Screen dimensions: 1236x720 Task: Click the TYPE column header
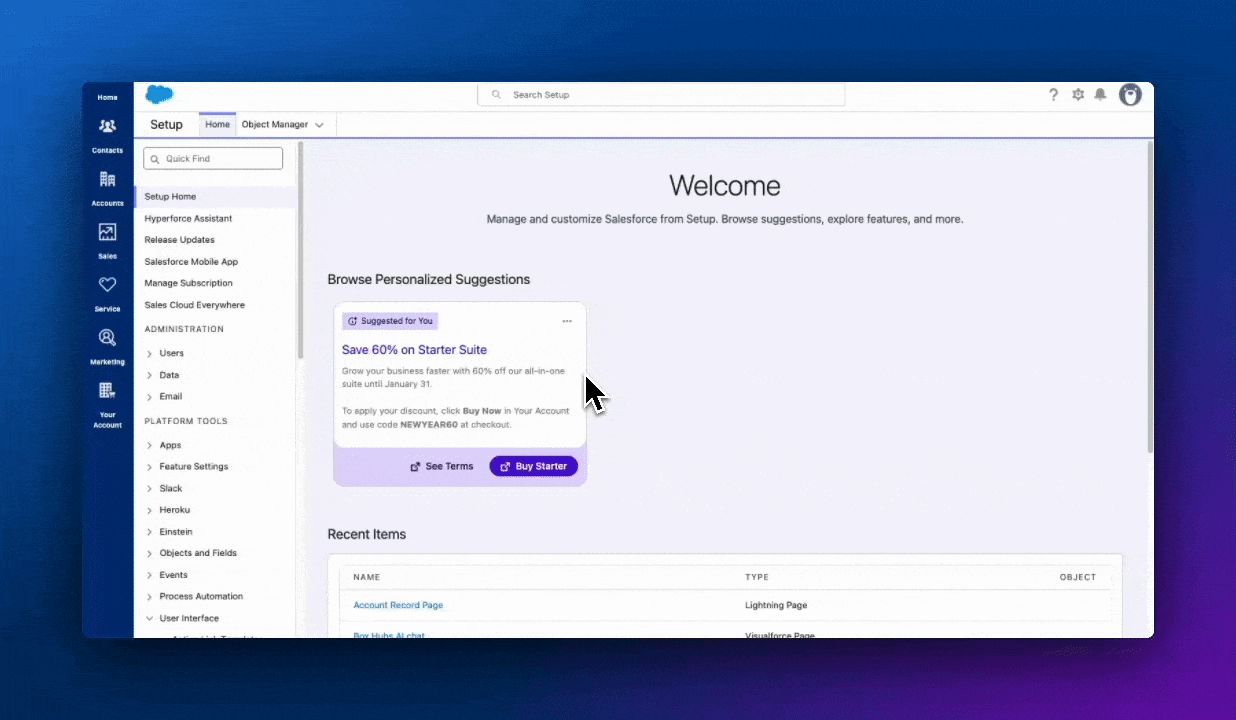pos(757,577)
